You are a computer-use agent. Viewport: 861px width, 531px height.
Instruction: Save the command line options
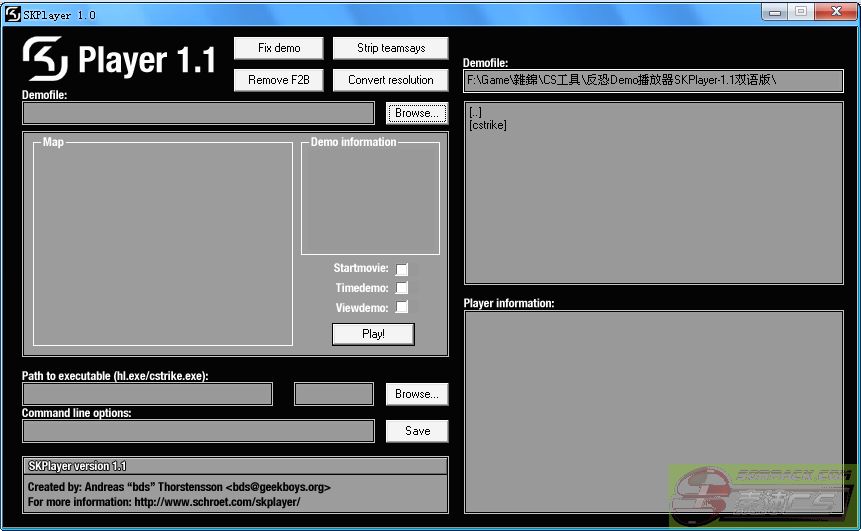(x=417, y=431)
